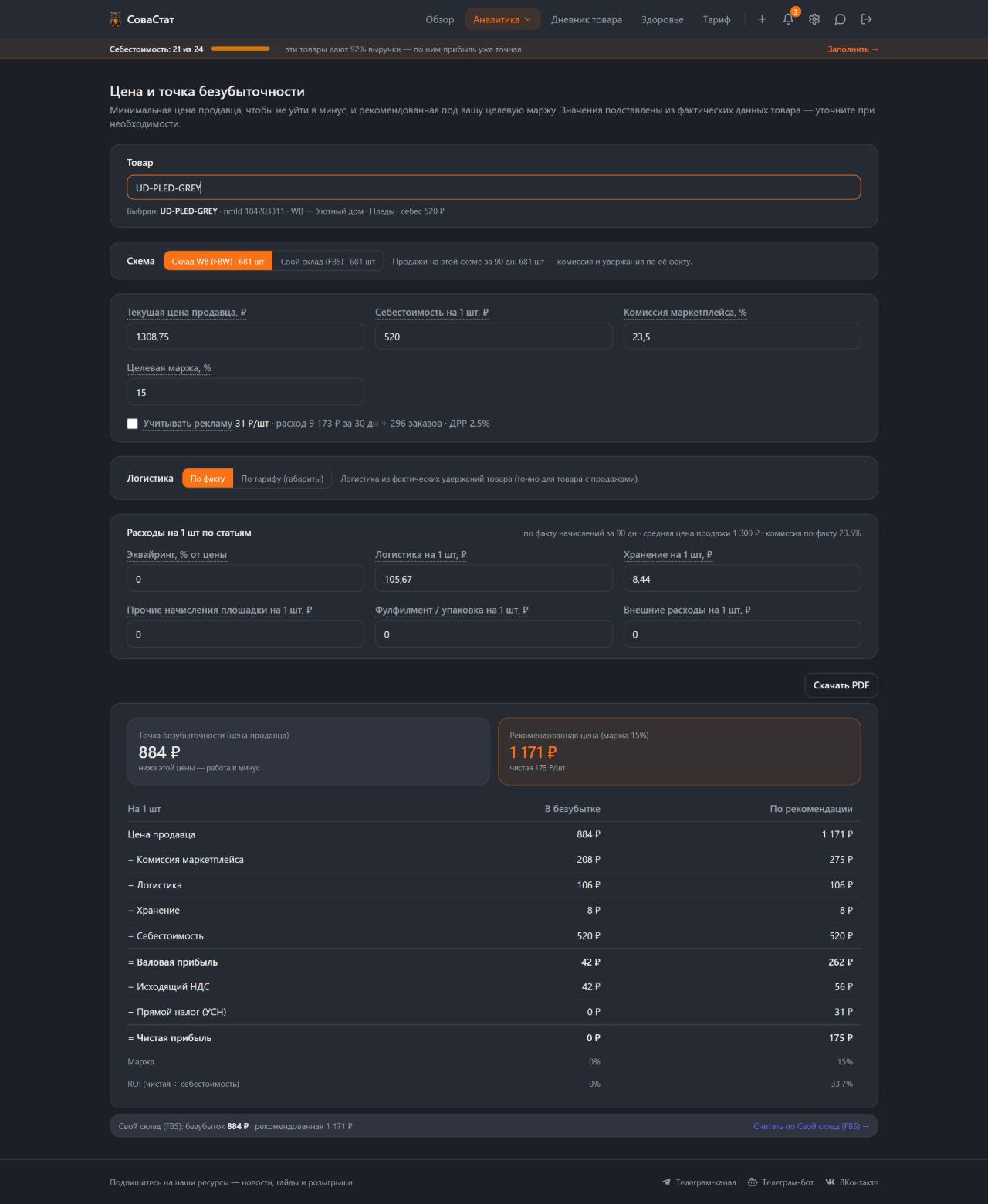
Task: Open the ВКонтакте footer link
Action: (x=851, y=1182)
